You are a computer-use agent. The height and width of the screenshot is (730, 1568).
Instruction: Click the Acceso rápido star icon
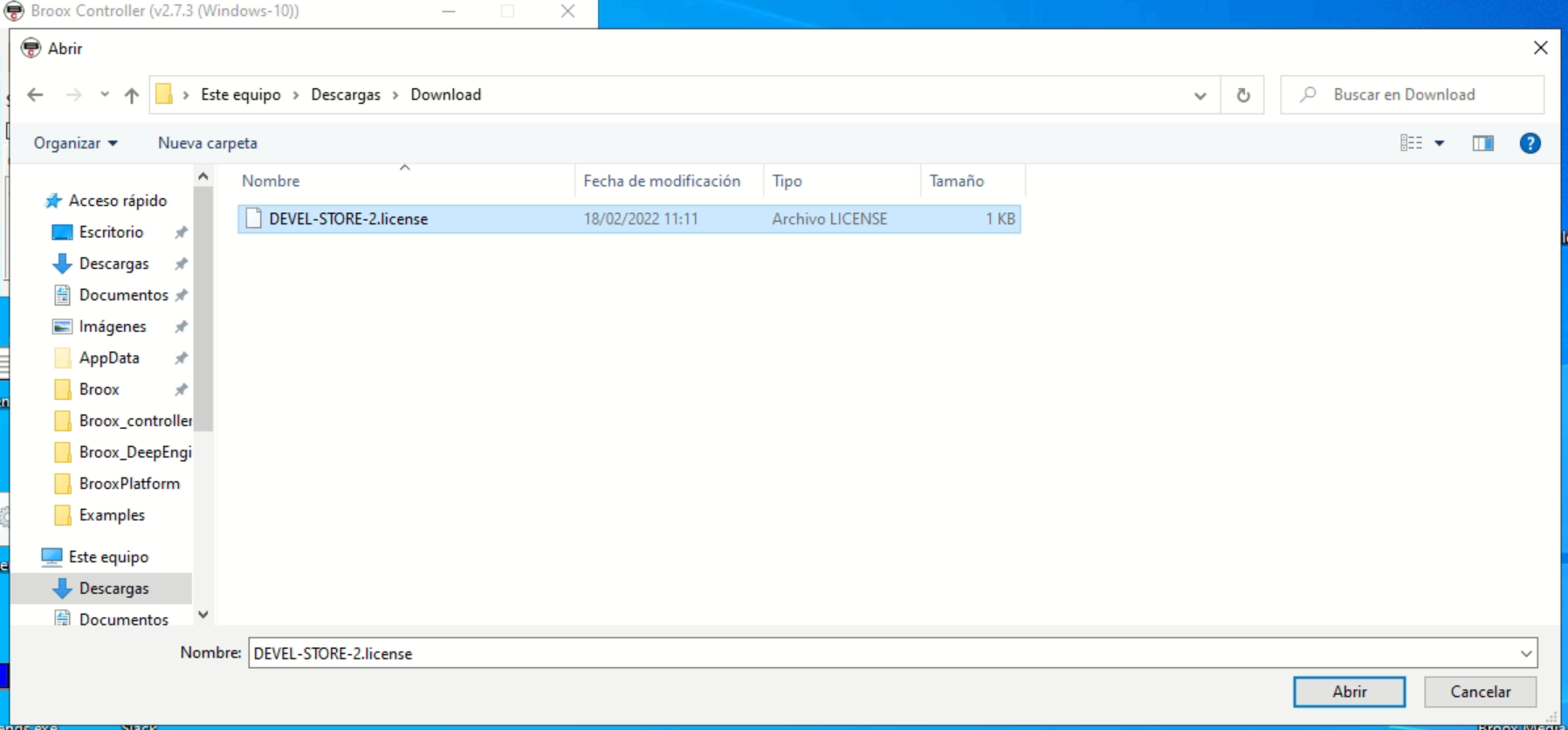pos(53,201)
